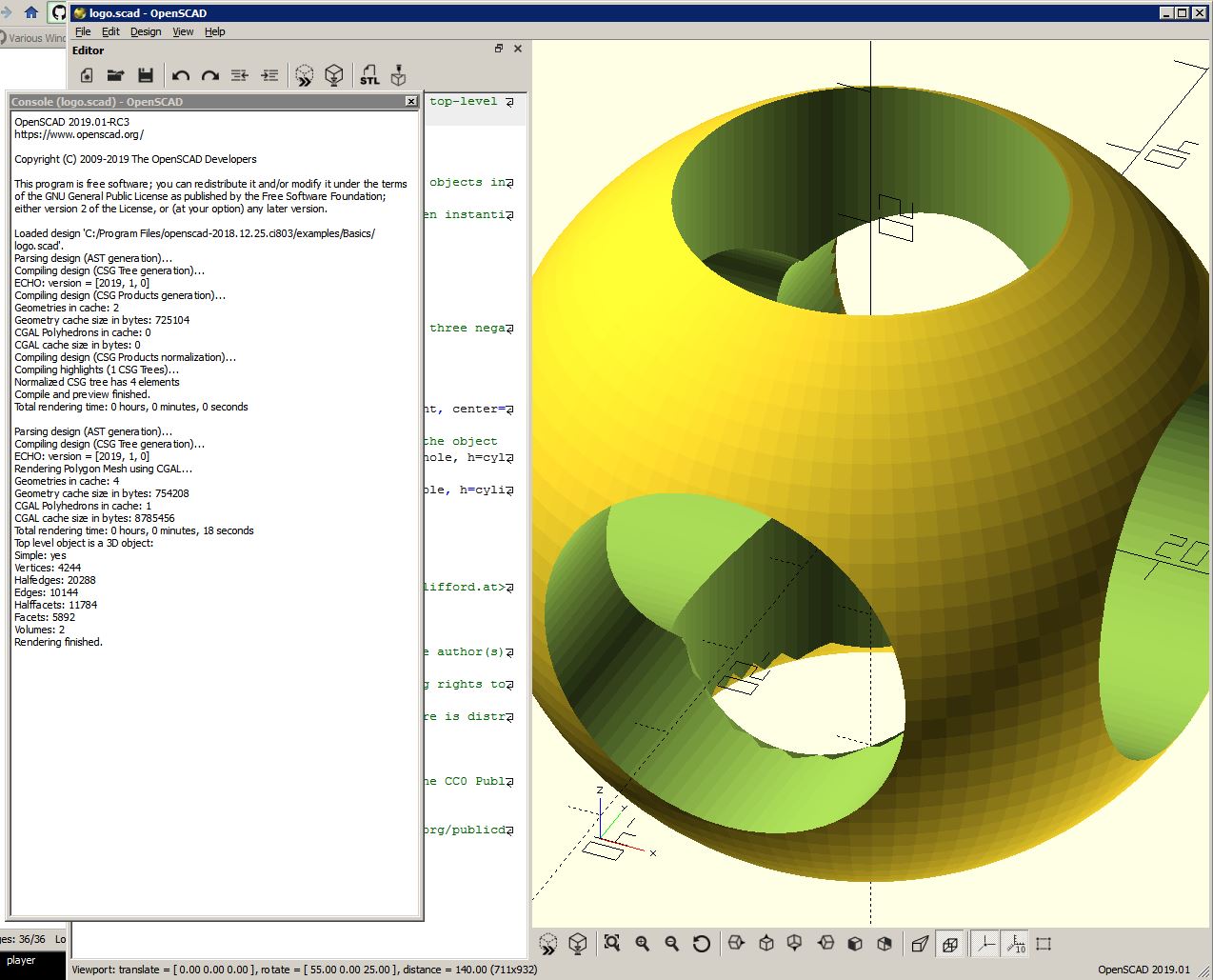Click the 'Facets: 5892' console line
Image resolution: width=1213 pixels, height=980 pixels.
(45, 617)
